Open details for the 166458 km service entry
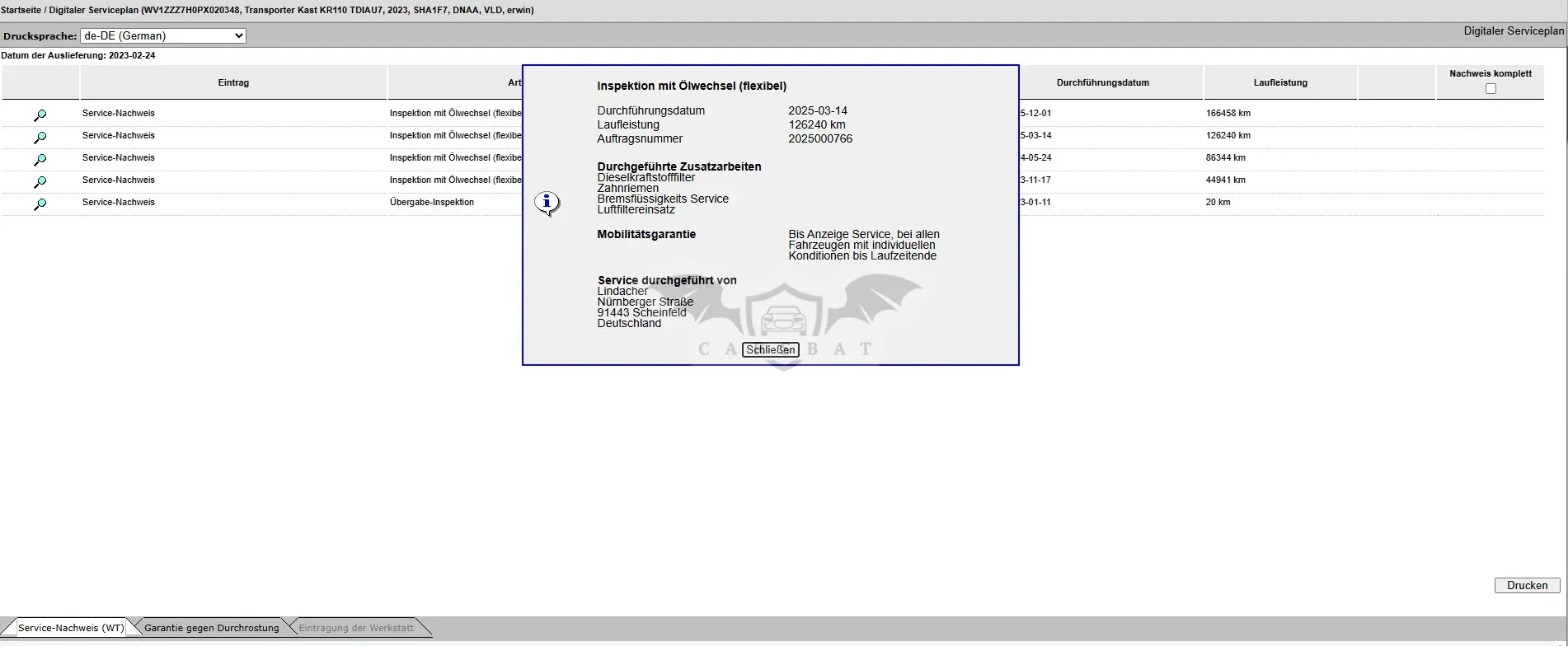1568x646 pixels. pyautogui.click(x=40, y=115)
